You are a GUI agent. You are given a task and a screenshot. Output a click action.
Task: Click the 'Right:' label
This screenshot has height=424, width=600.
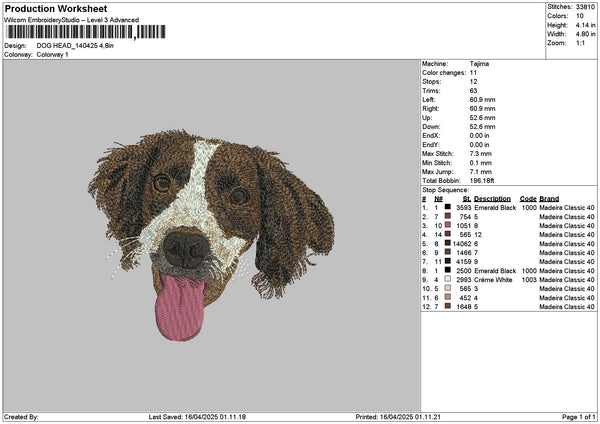tap(430, 109)
